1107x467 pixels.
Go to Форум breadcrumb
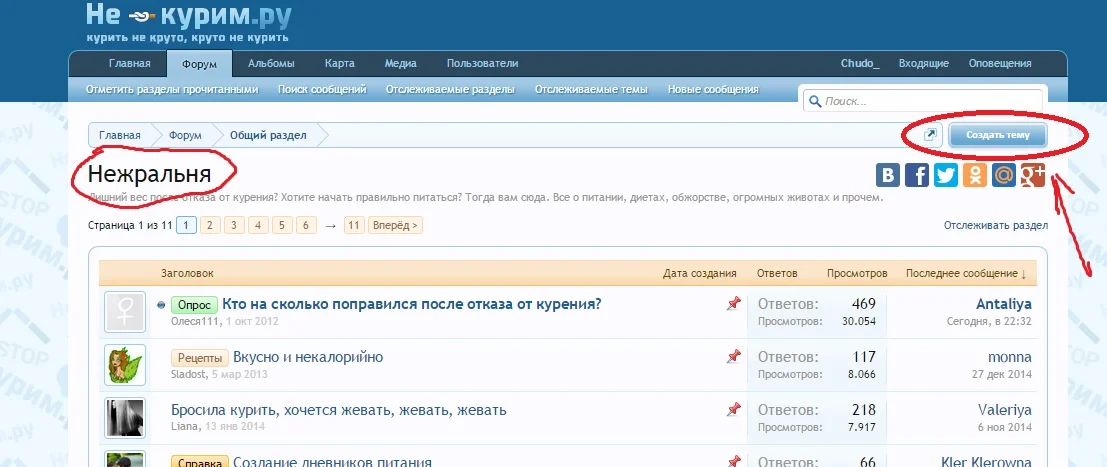185,135
